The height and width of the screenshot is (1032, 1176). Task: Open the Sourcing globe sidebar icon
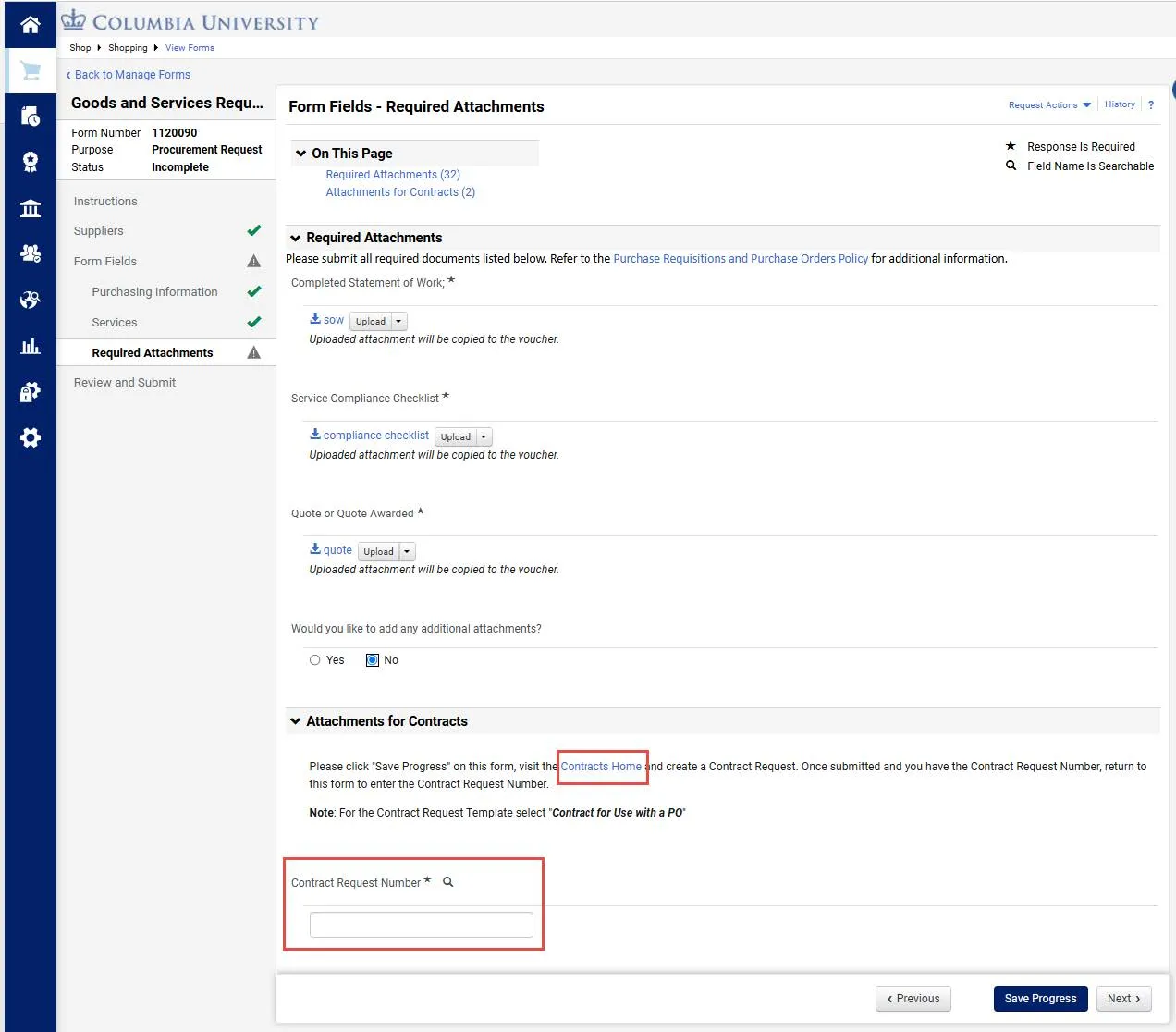click(x=31, y=300)
